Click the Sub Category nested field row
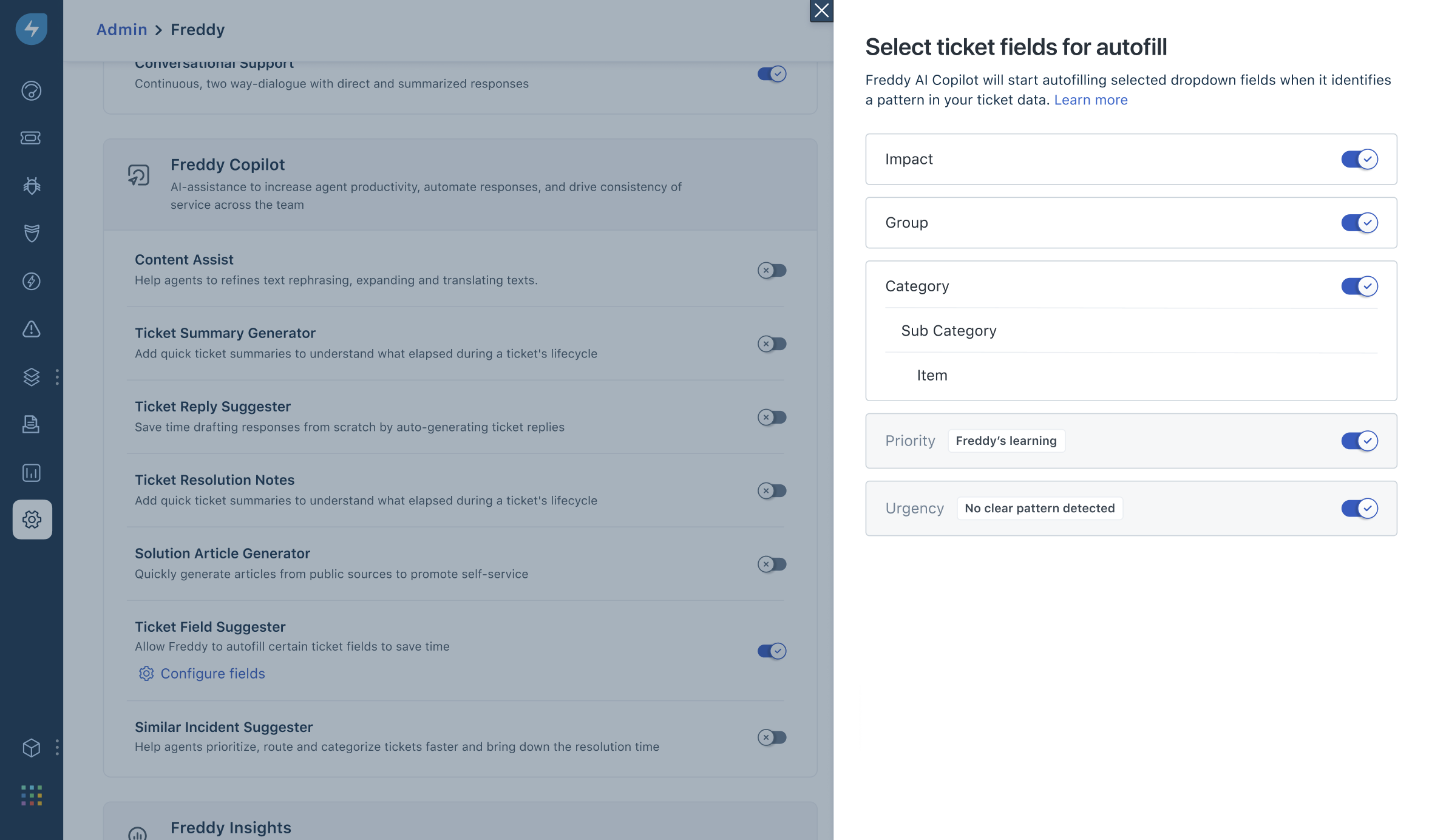Screen dimensions: 1429x840 948,331
